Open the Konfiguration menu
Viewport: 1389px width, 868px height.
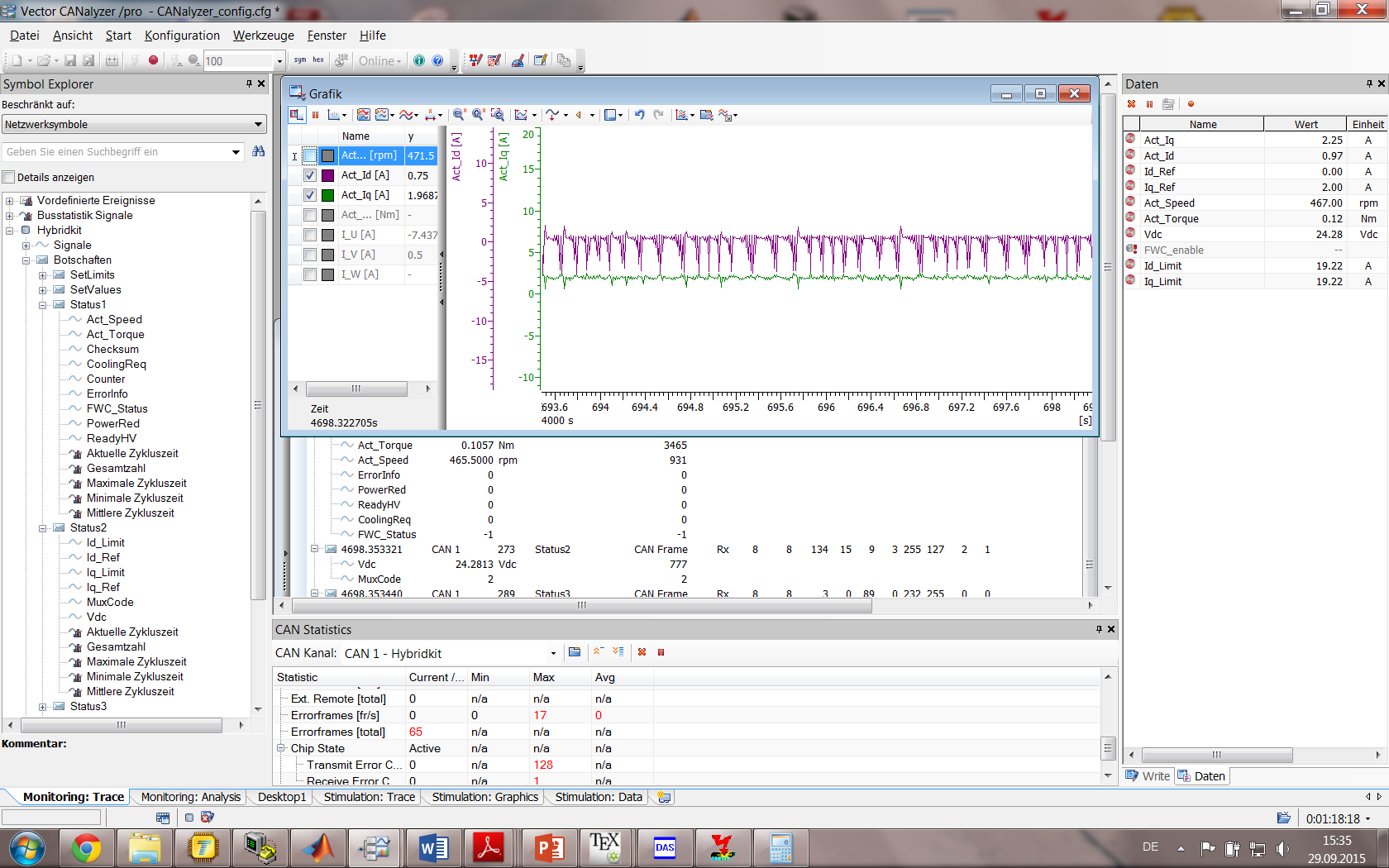click(x=182, y=36)
